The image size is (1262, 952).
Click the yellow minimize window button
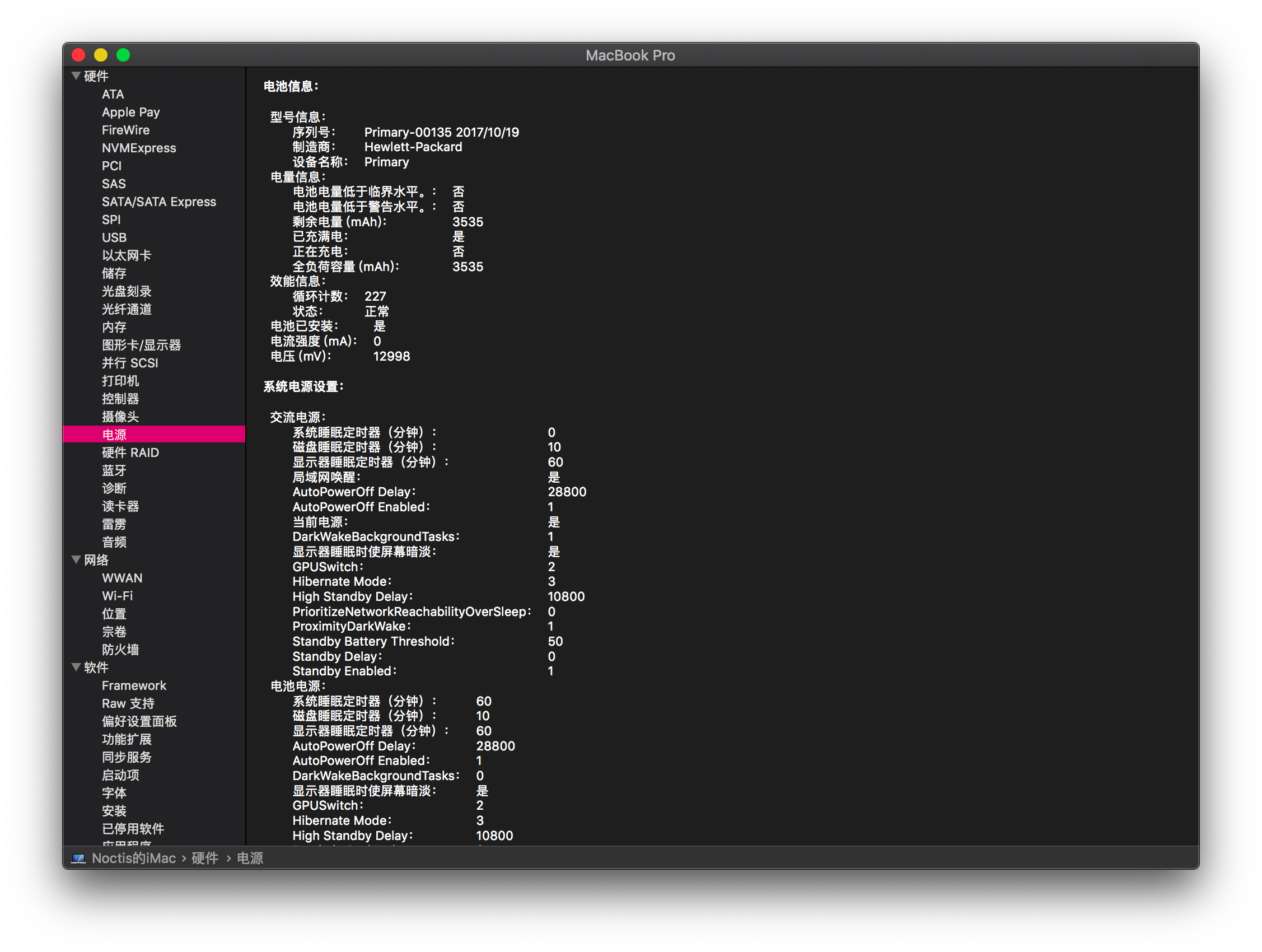click(101, 55)
